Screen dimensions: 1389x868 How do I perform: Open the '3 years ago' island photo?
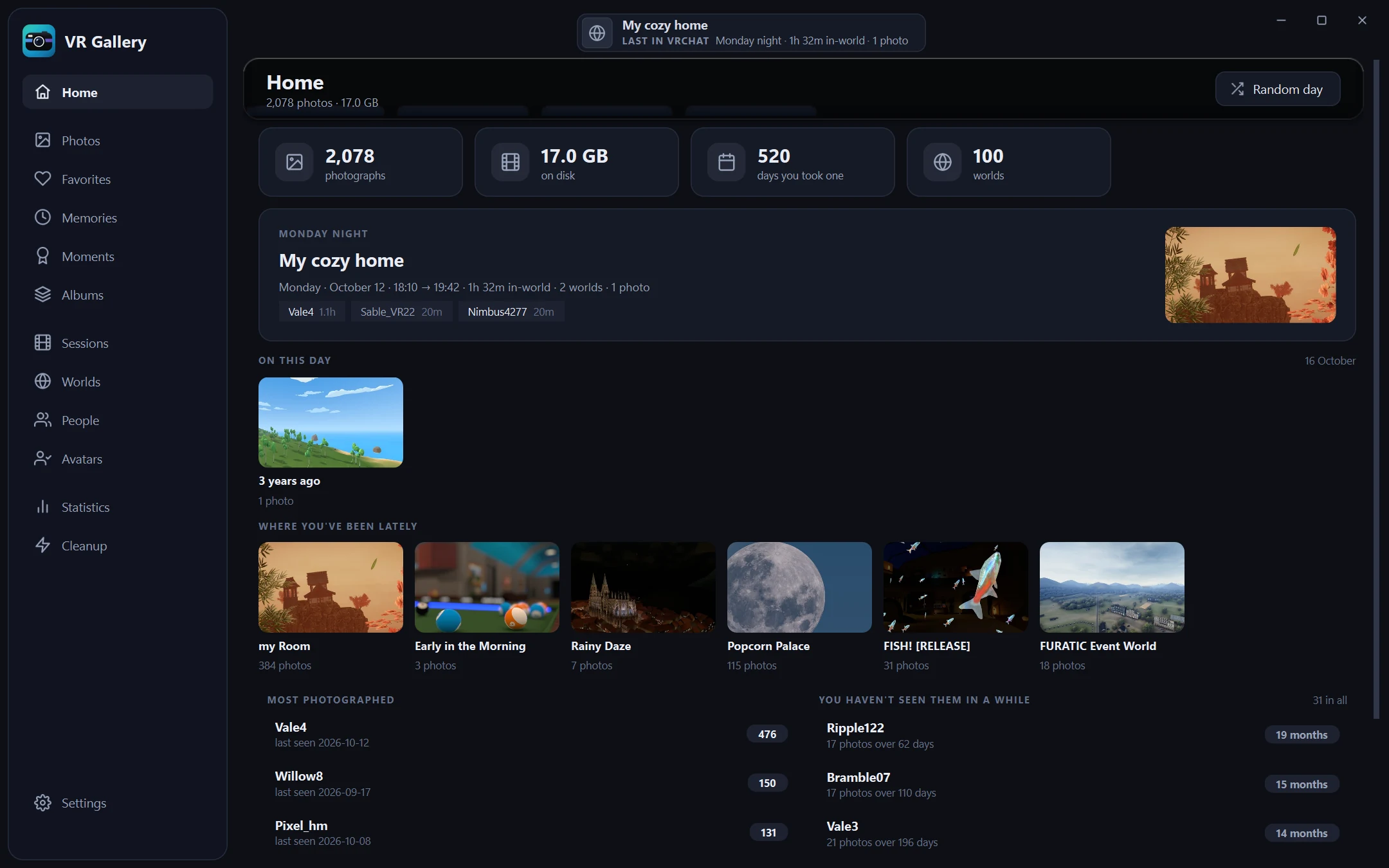pos(331,422)
